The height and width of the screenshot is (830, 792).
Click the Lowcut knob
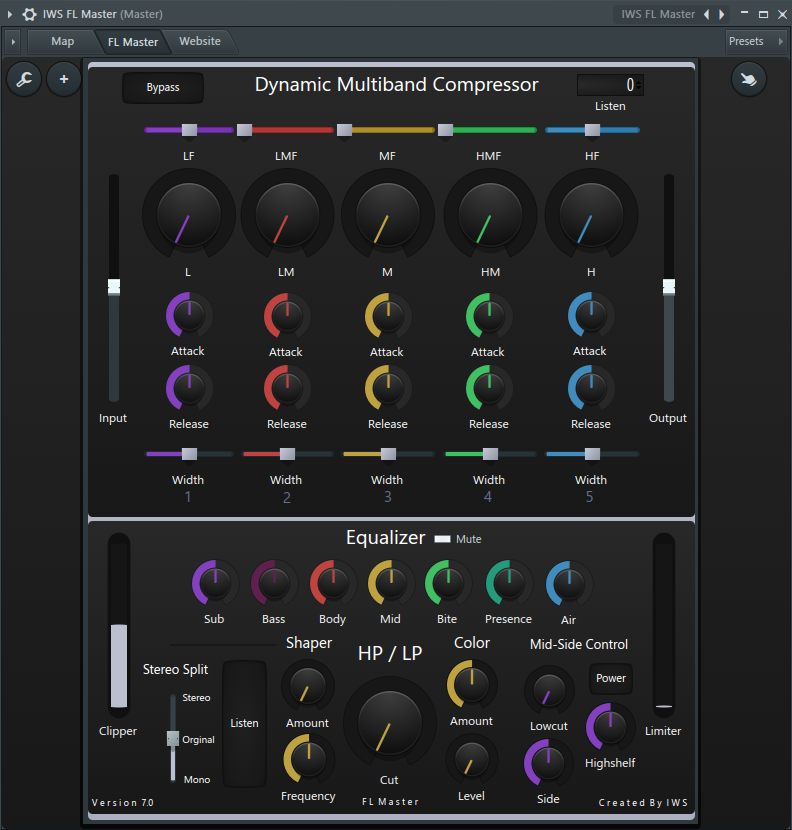[549, 690]
